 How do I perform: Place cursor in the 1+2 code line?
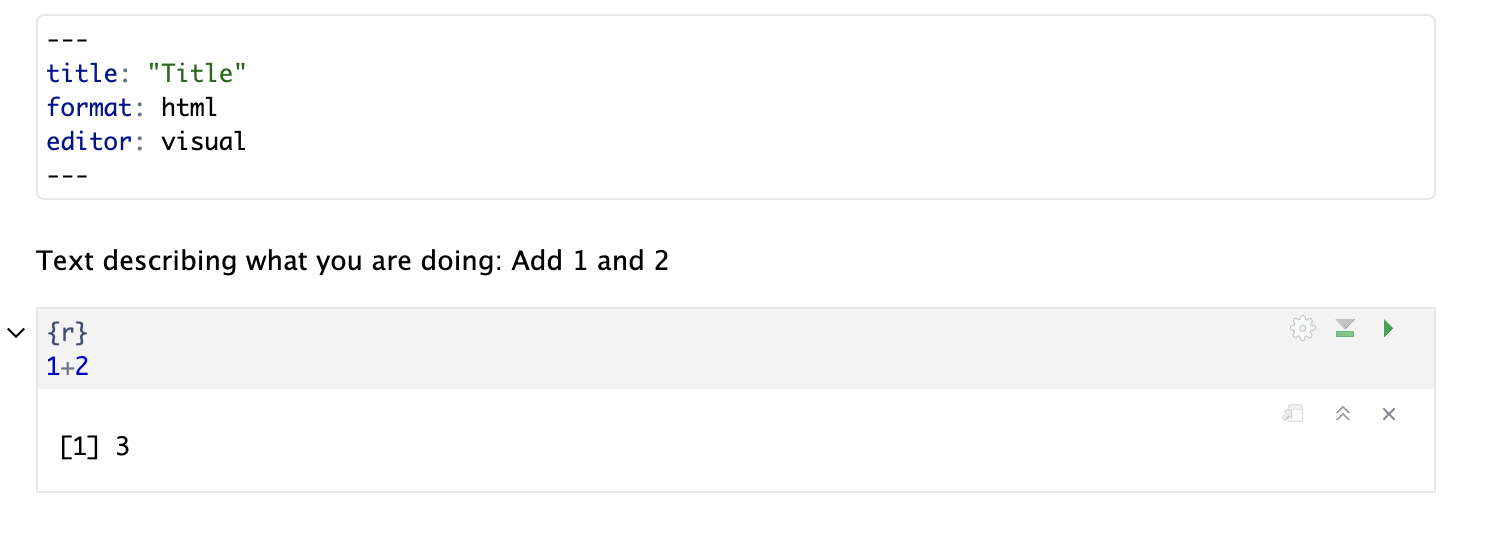click(x=67, y=367)
